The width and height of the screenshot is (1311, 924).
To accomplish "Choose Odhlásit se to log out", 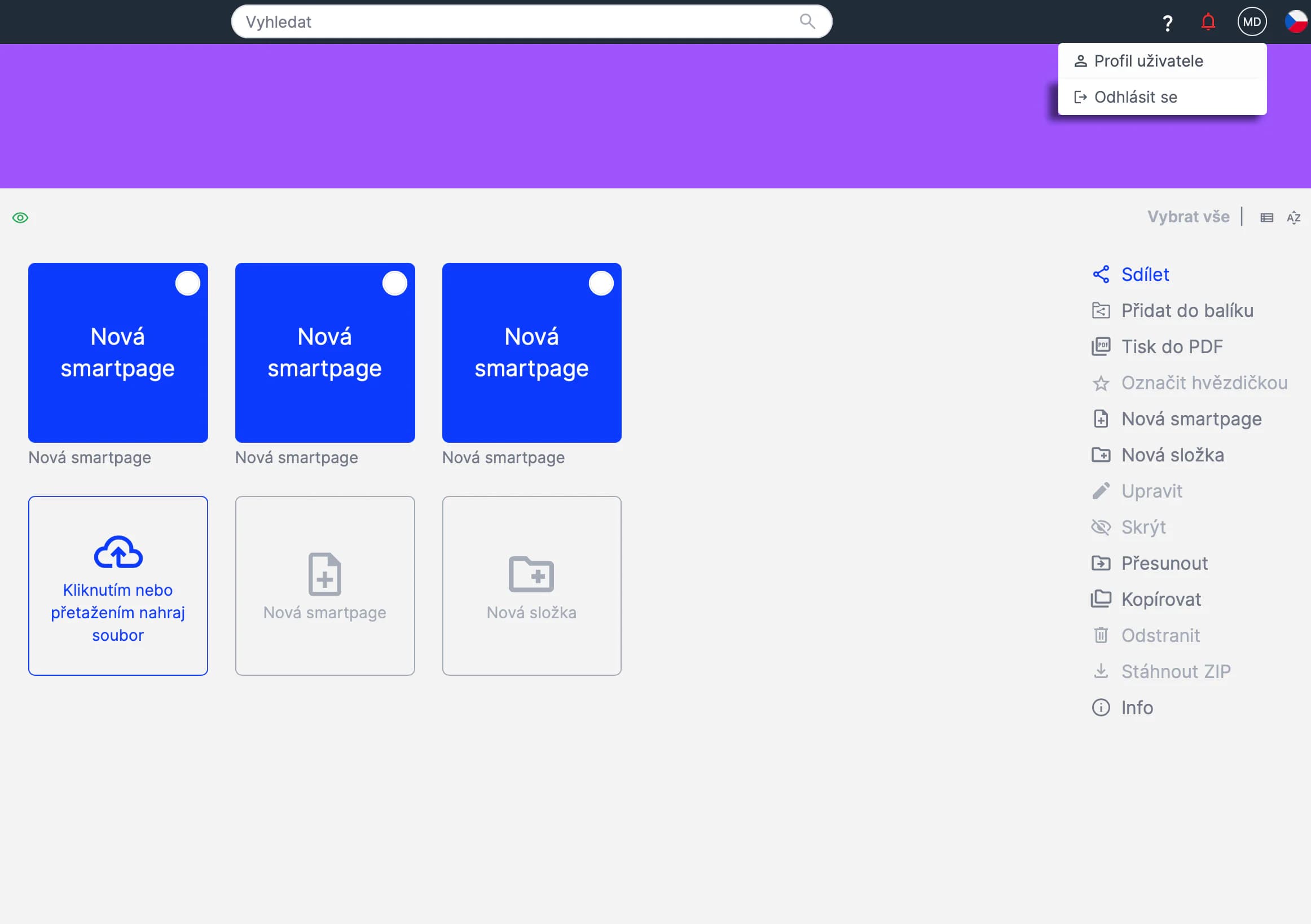I will 1135,97.
